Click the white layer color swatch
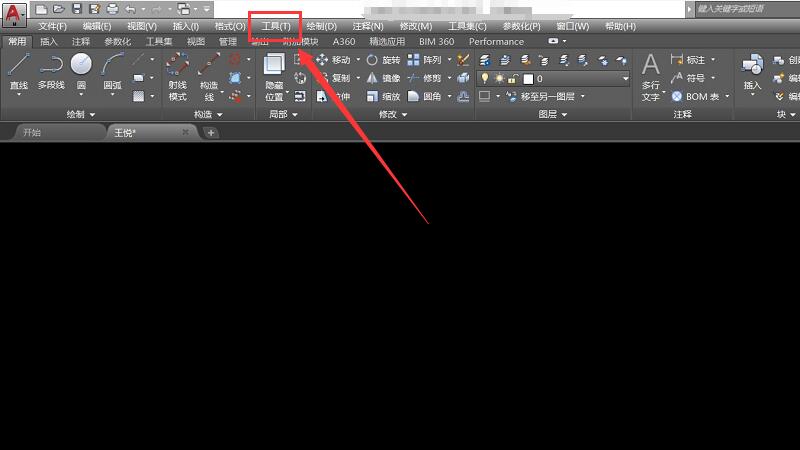This screenshot has width=800, height=450. point(528,78)
